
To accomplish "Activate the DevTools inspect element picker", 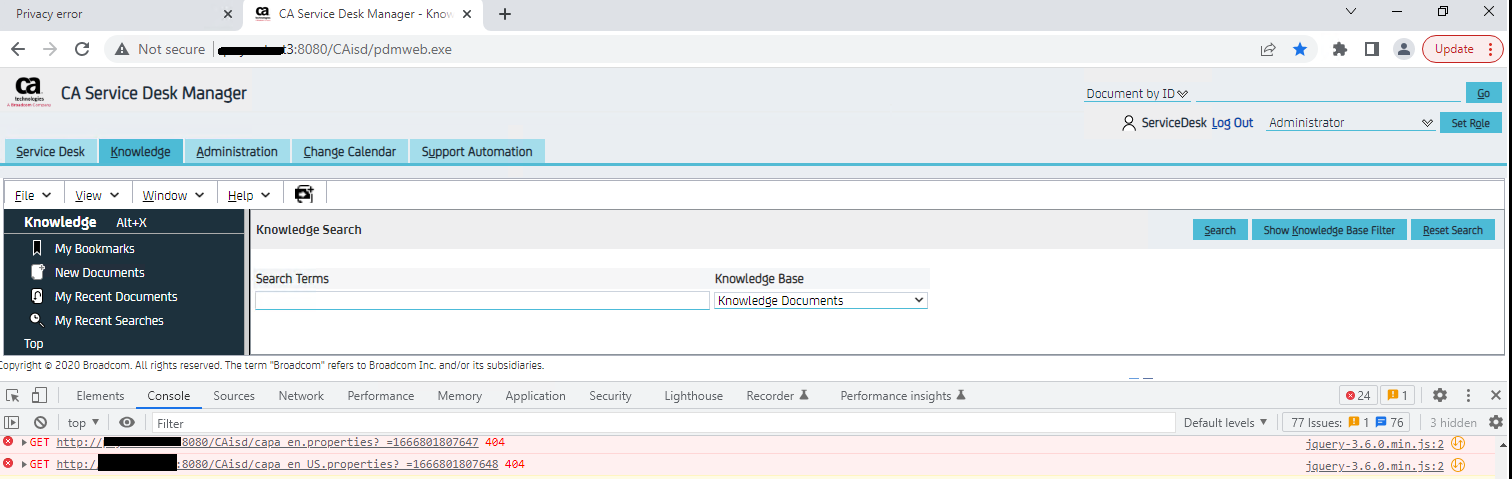I will (x=13, y=395).
